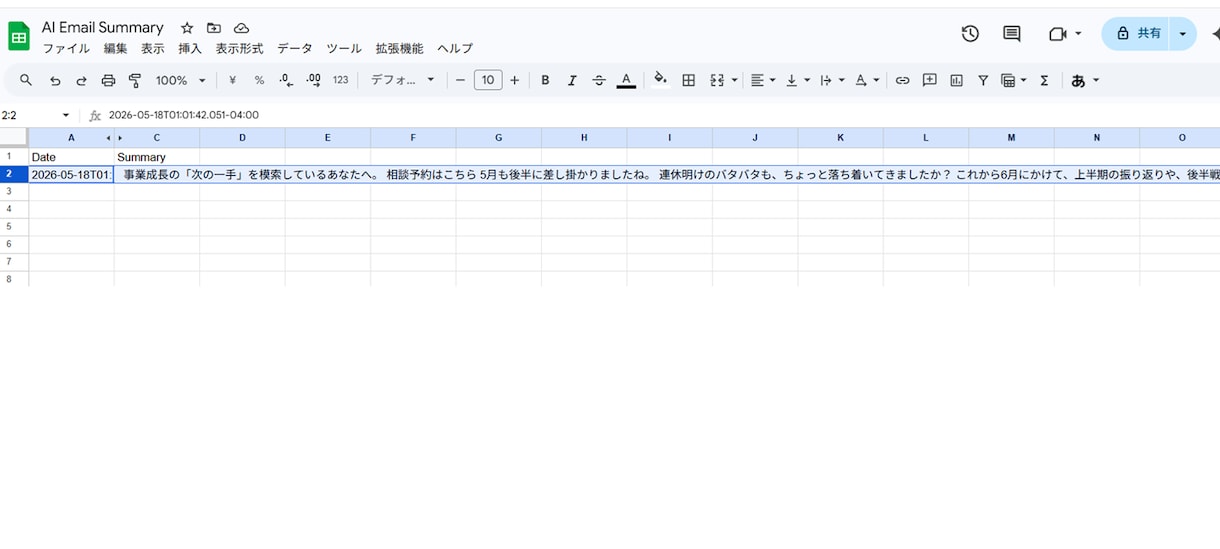The image size is (1220, 549).
Task: Open the fill color picker
Action: tap(660, 80)
